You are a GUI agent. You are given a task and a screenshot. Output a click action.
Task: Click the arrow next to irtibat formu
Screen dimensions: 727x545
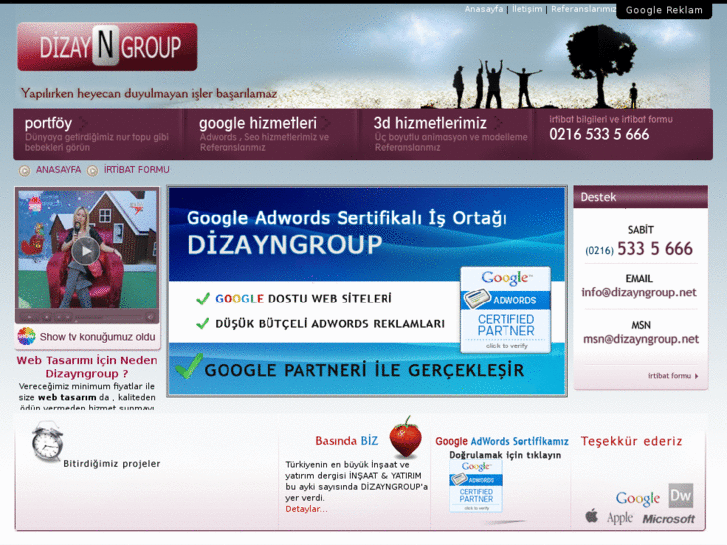coord(696,376)
